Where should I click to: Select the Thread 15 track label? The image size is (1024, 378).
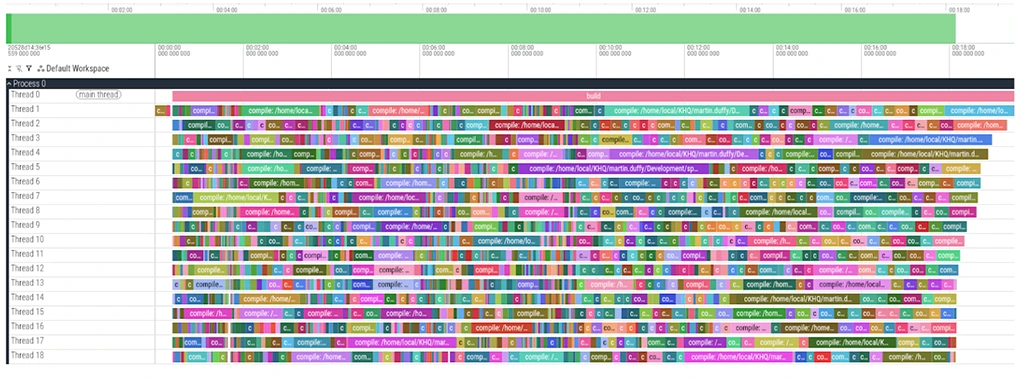(27, 312)
